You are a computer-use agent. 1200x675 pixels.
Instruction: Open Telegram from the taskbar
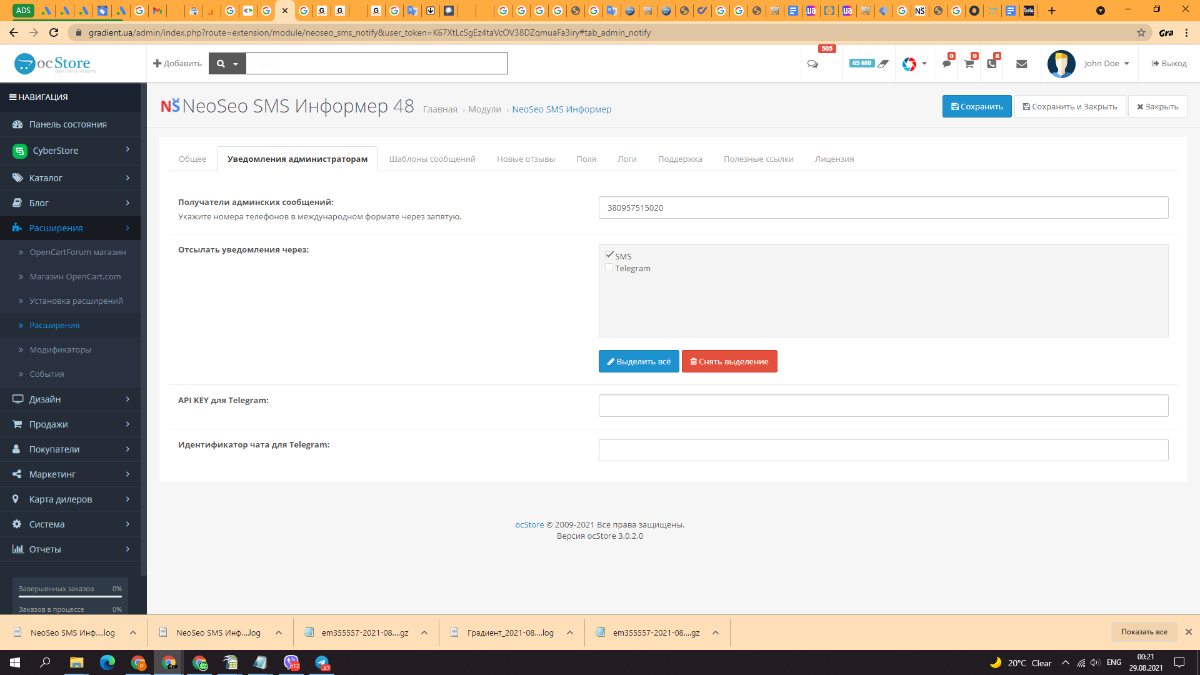[322, 662]
